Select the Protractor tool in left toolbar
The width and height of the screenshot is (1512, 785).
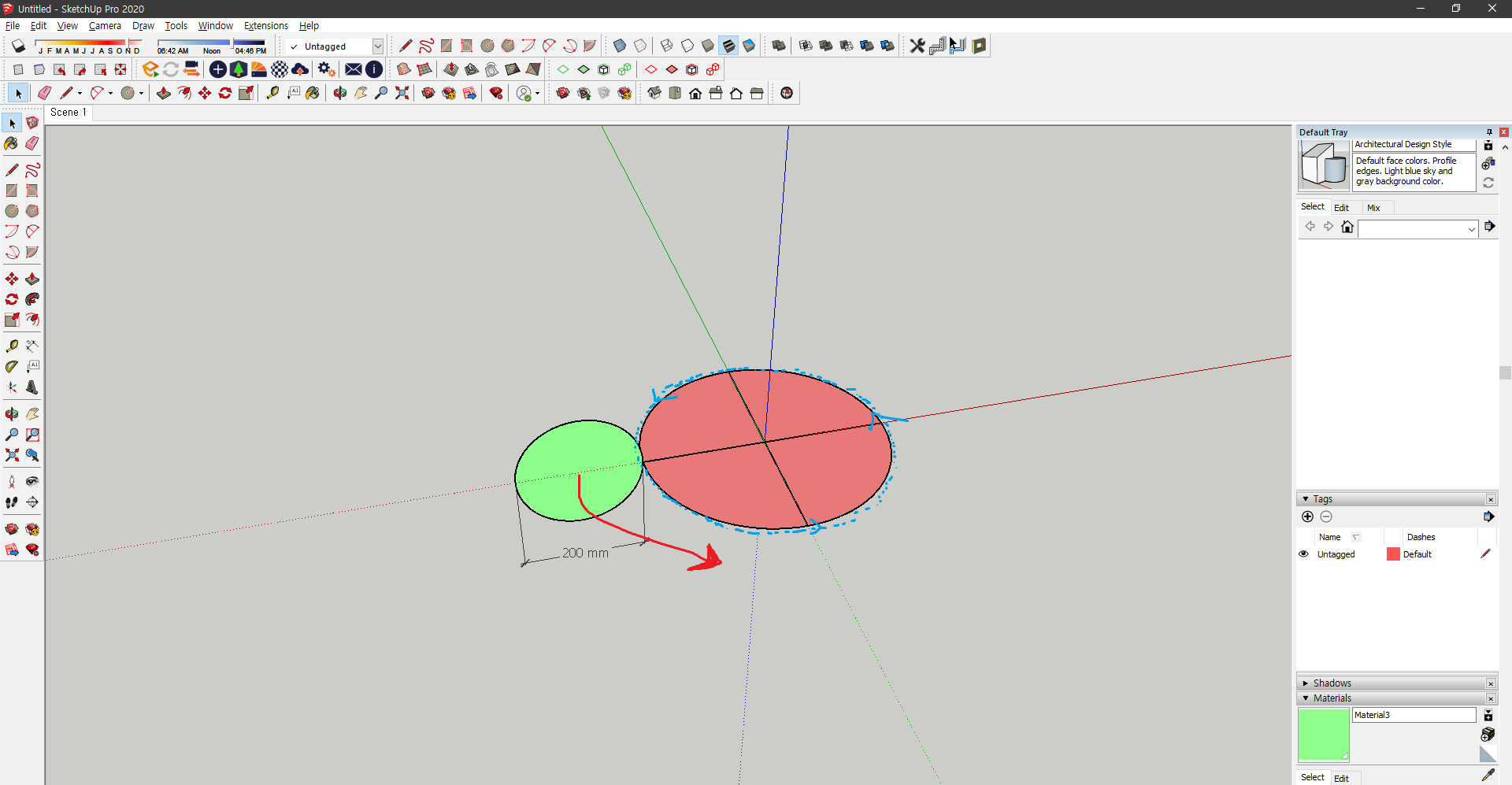point(11,366)
